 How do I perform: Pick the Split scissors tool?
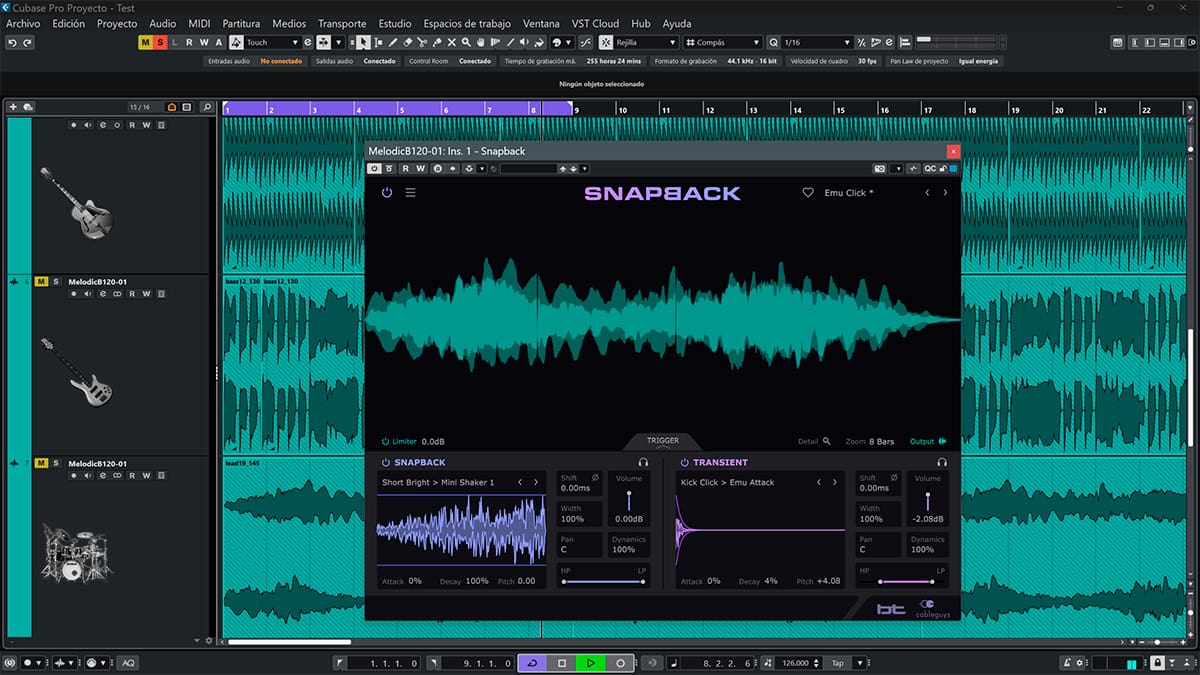click(423, 43)
